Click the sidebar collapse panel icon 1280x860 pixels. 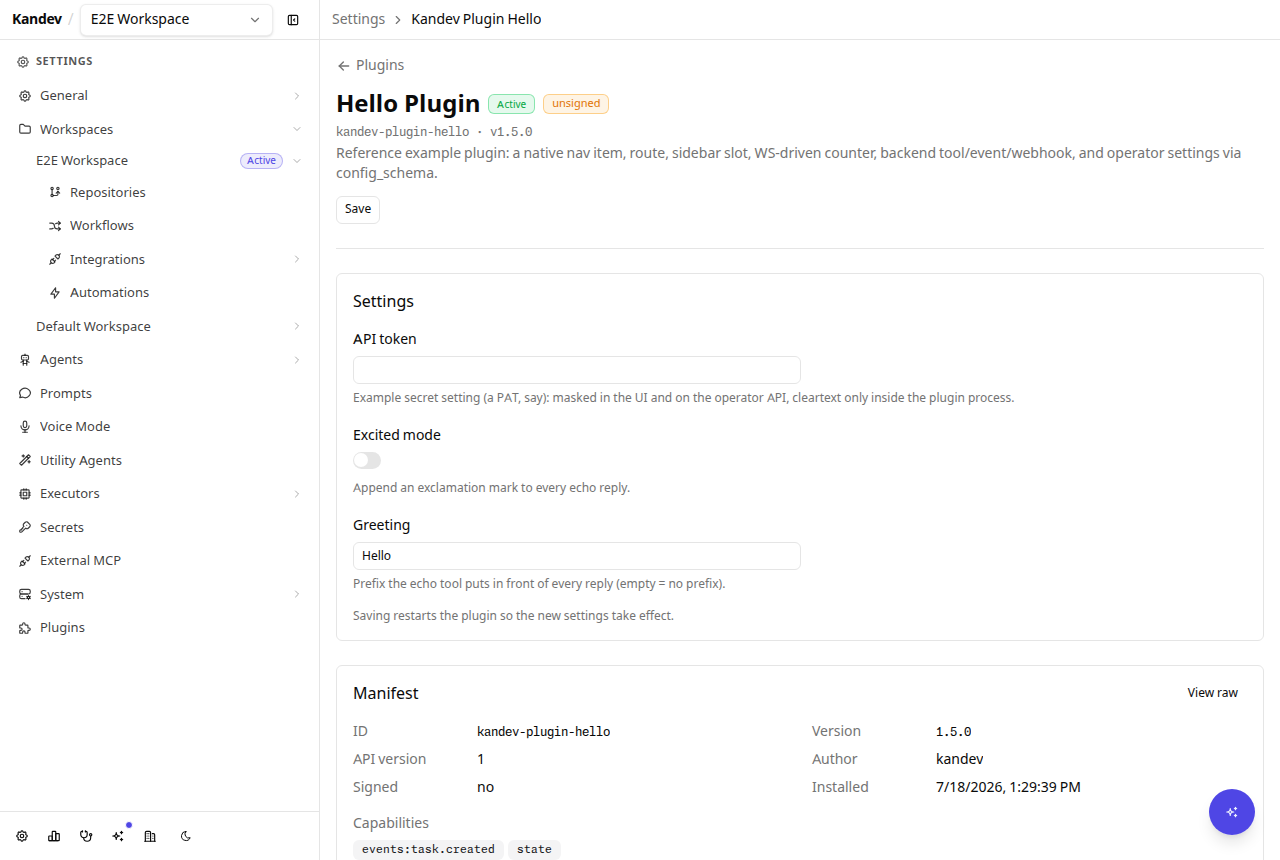(x=293, y=20)
